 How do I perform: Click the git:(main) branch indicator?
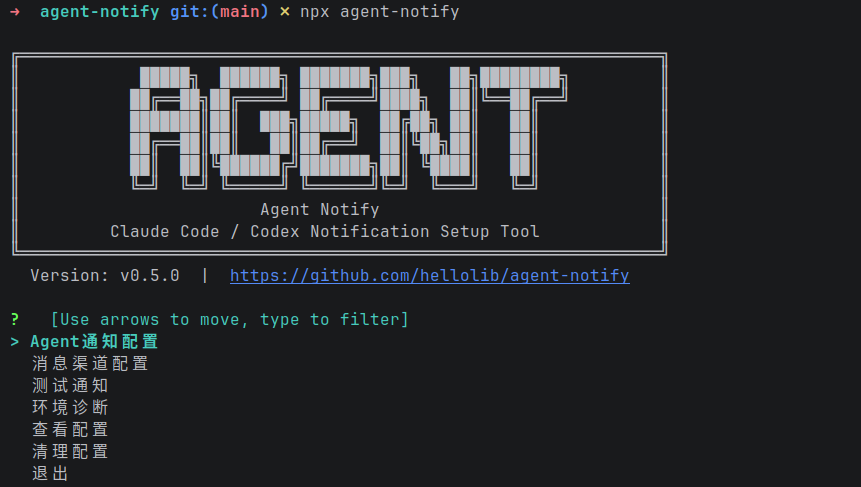219,12
